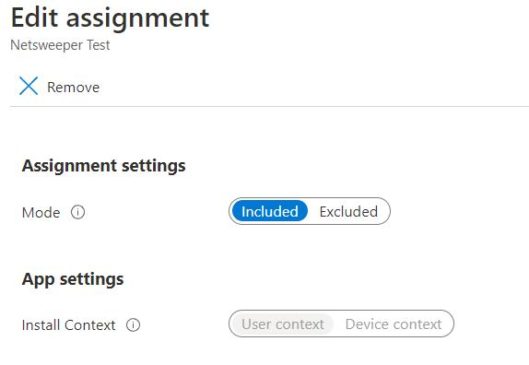Click the blue X Remove icon
Image resolution: width=529 pixels, height=365 pixels.
[x=29, y=86]
